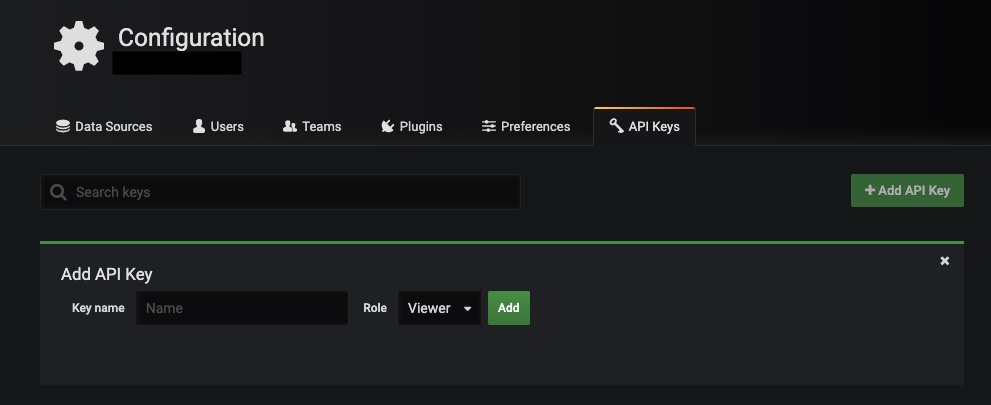Viewport: 991px width, 405px height.
Task: Open the Plugins tab
Action: [411, 127]
